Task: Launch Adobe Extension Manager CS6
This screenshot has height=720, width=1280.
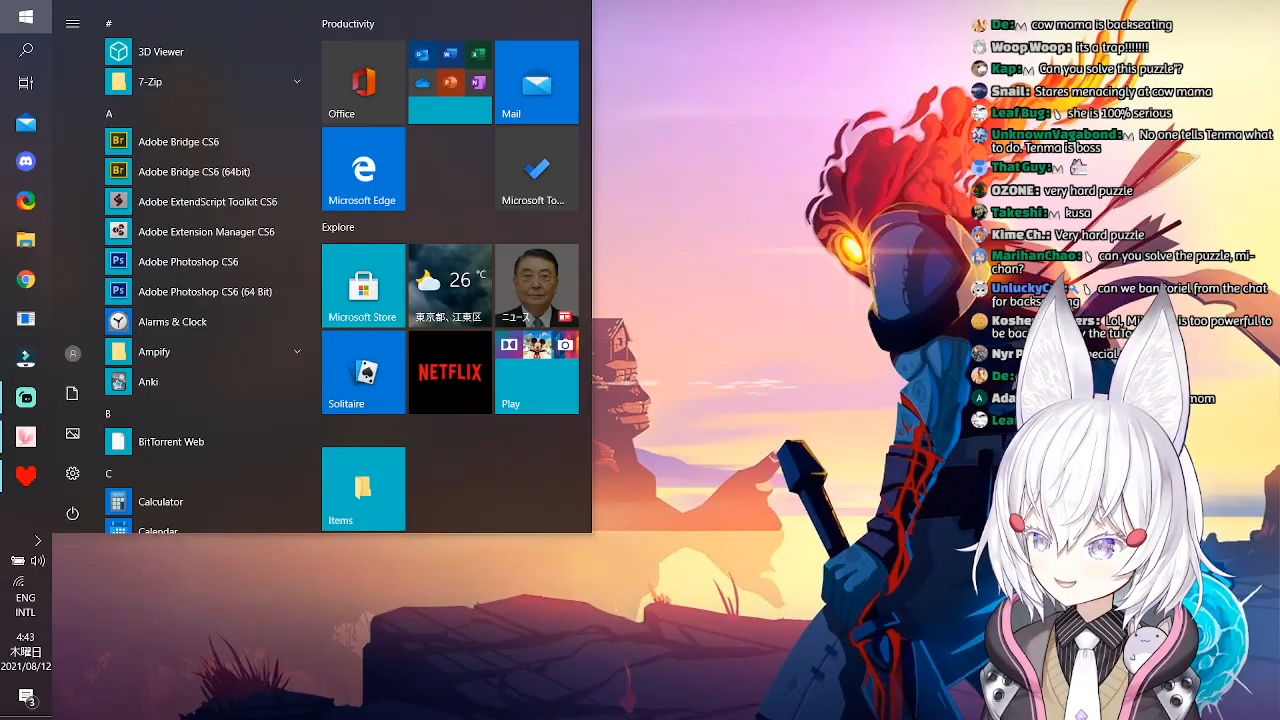Action: (x=205, y=232)
